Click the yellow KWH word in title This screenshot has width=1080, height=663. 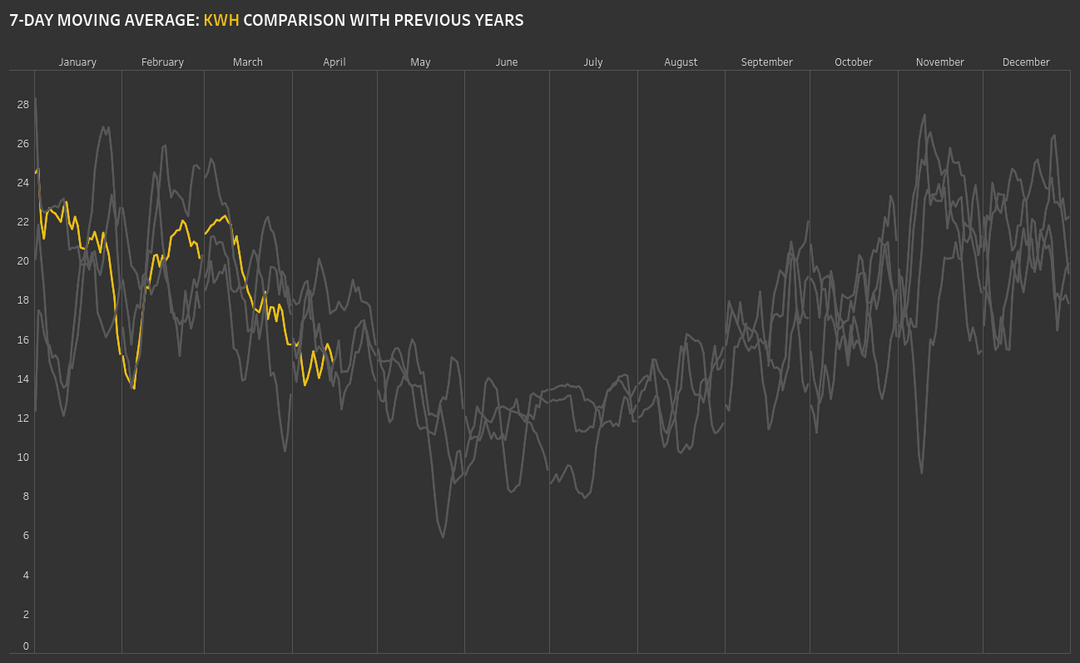[221, 20]
